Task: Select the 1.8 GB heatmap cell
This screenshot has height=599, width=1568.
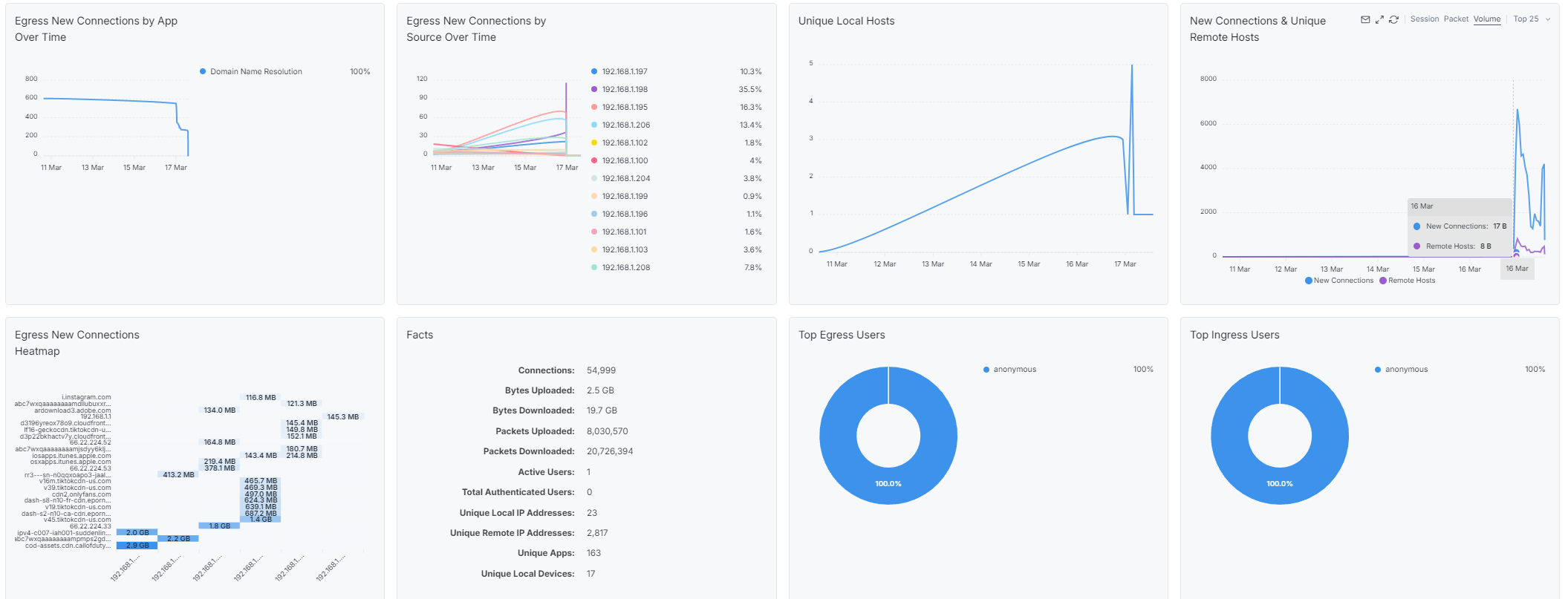Action: [219, 526]
